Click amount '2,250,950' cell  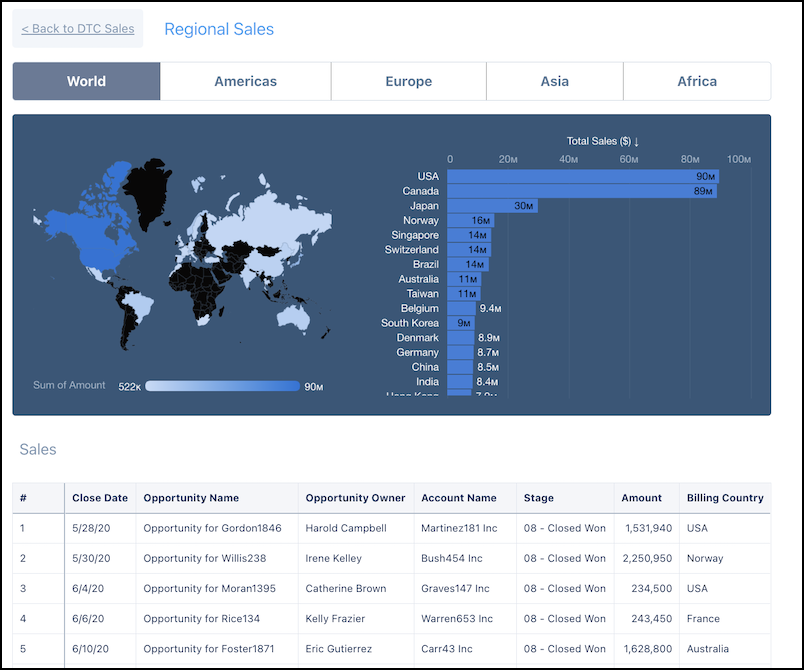coord(647,558)
